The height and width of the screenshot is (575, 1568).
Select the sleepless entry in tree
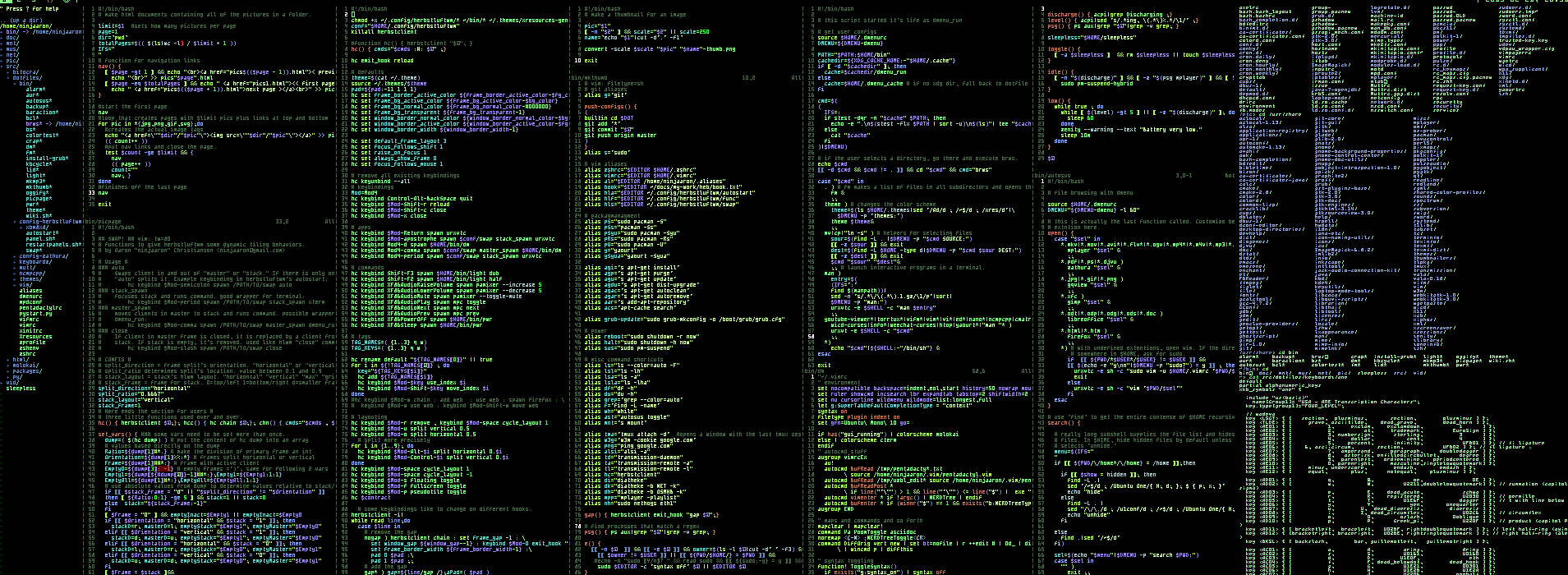click(x=21, y=388)
